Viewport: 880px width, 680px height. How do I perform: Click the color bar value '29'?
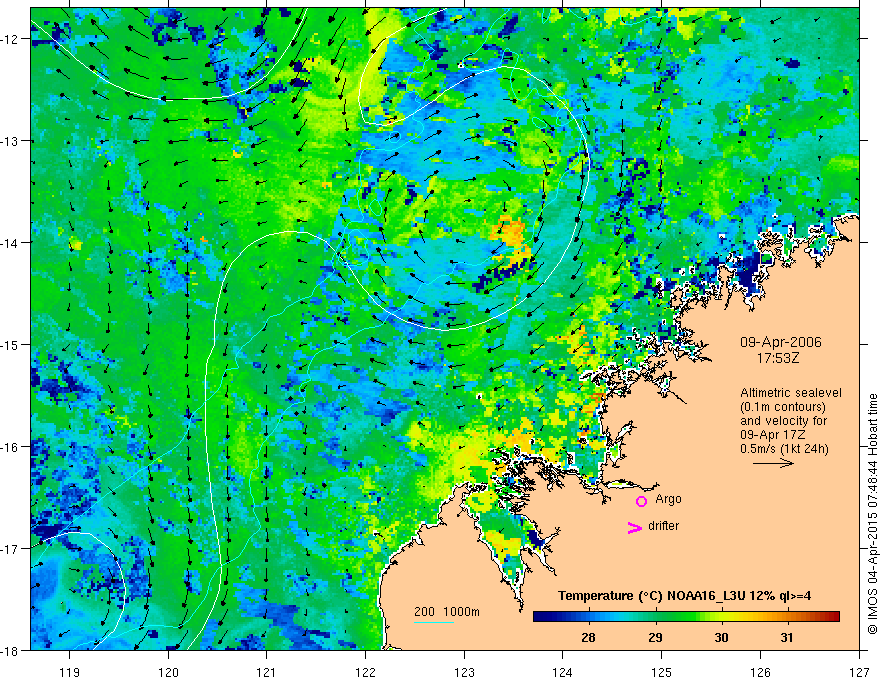click(x=655, y=637)
